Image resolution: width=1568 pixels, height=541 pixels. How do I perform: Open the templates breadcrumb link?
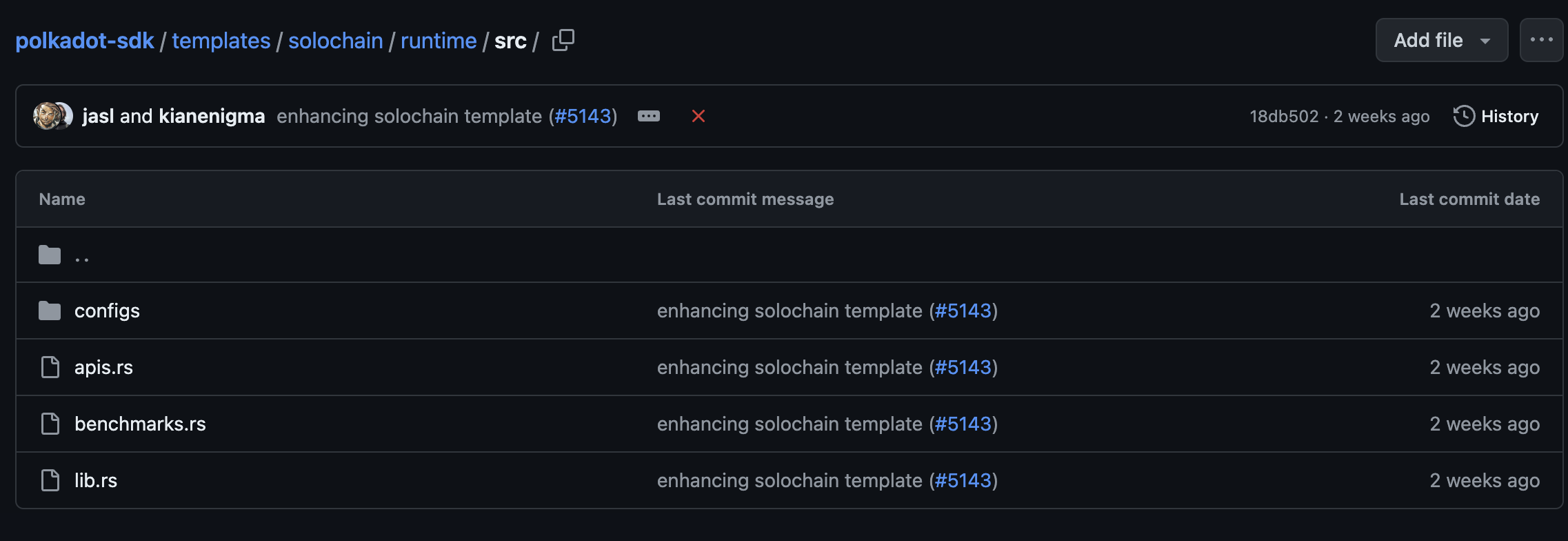coord(221,41)
